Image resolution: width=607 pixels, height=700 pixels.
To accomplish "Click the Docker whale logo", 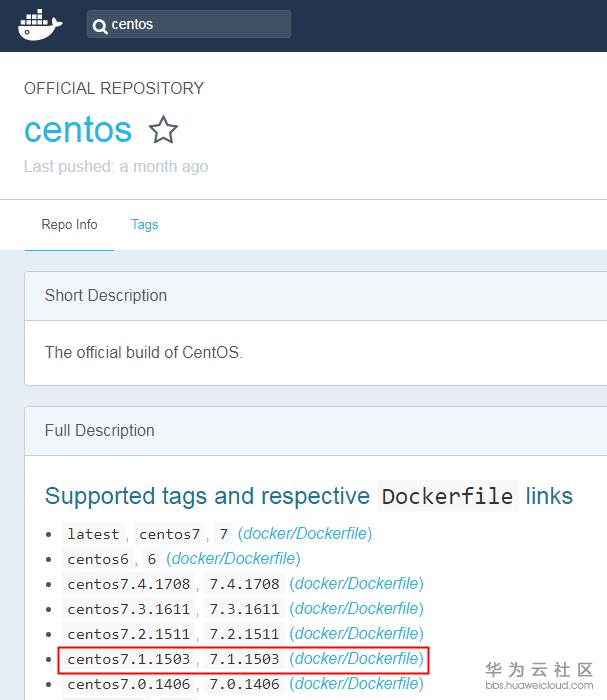I will click(x=40, y=23).
